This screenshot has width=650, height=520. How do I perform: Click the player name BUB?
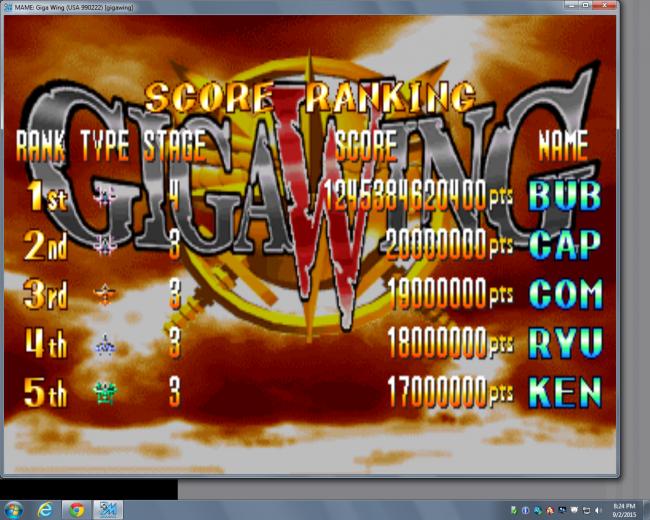565,196
